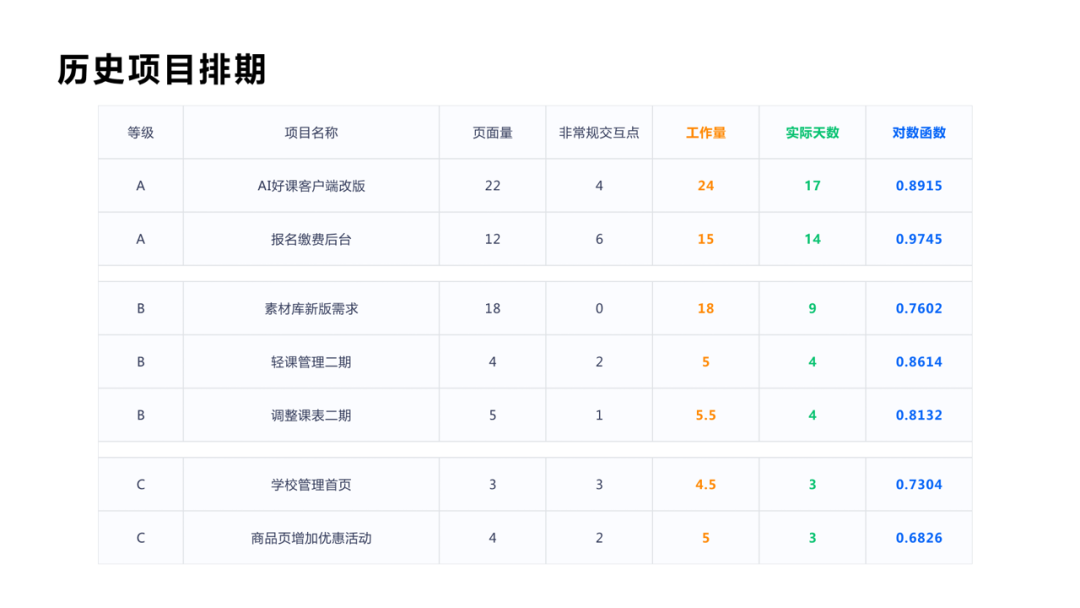
Task: Select actual days 17 value
Action: (813, 186)
